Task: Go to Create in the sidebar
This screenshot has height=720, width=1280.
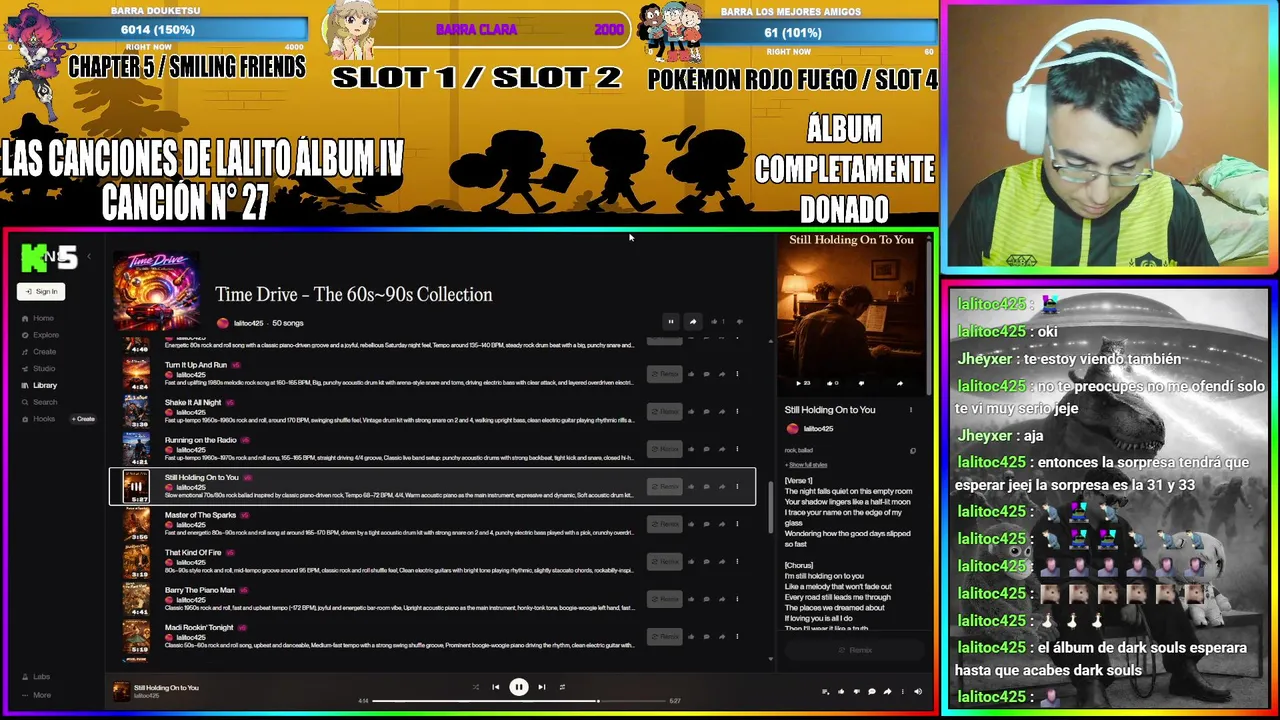Action: (x=39, y=352)
